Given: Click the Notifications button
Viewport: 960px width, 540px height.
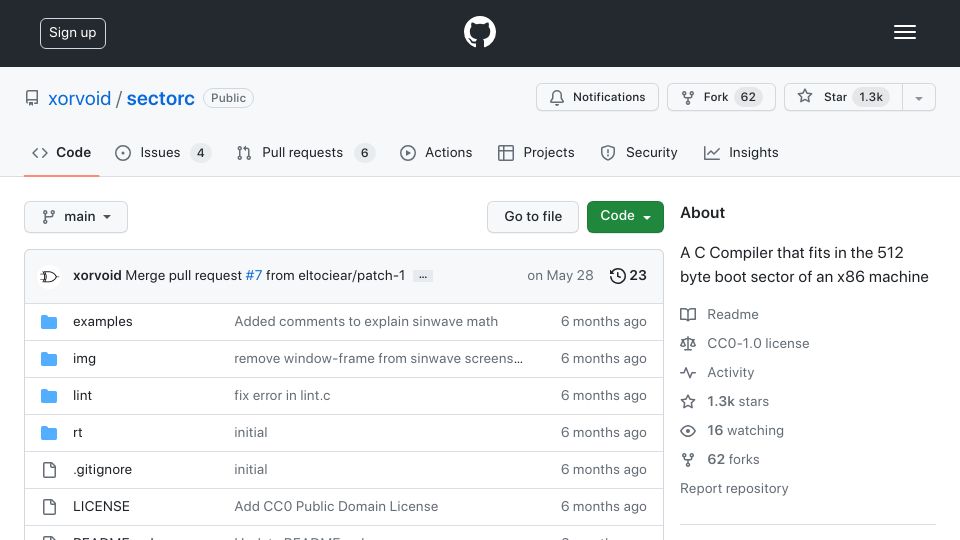Looking at the screenshot, I should 598,97.
